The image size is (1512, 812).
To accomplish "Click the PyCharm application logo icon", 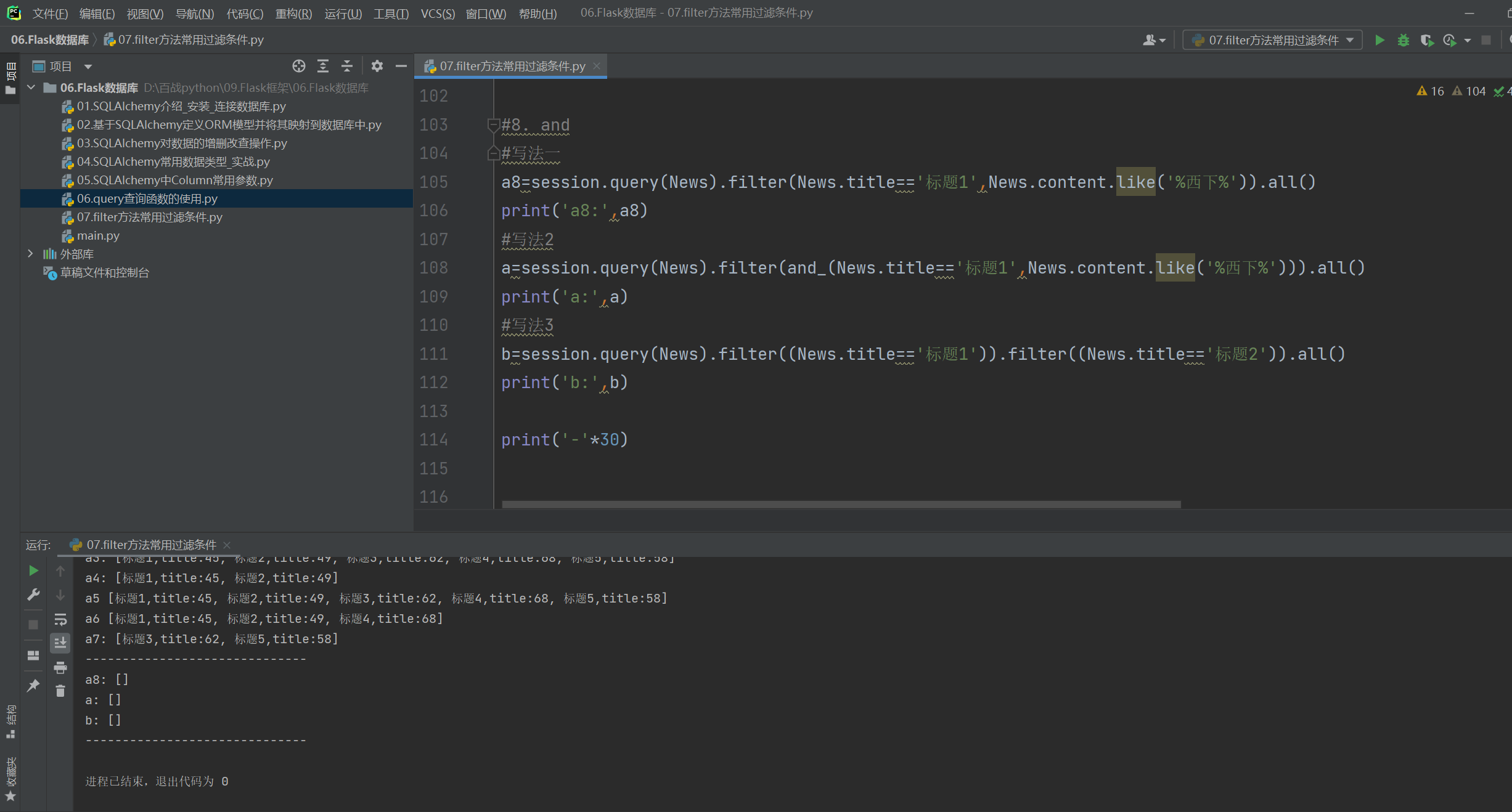I will pyautogui.click(x=14, y=13).
